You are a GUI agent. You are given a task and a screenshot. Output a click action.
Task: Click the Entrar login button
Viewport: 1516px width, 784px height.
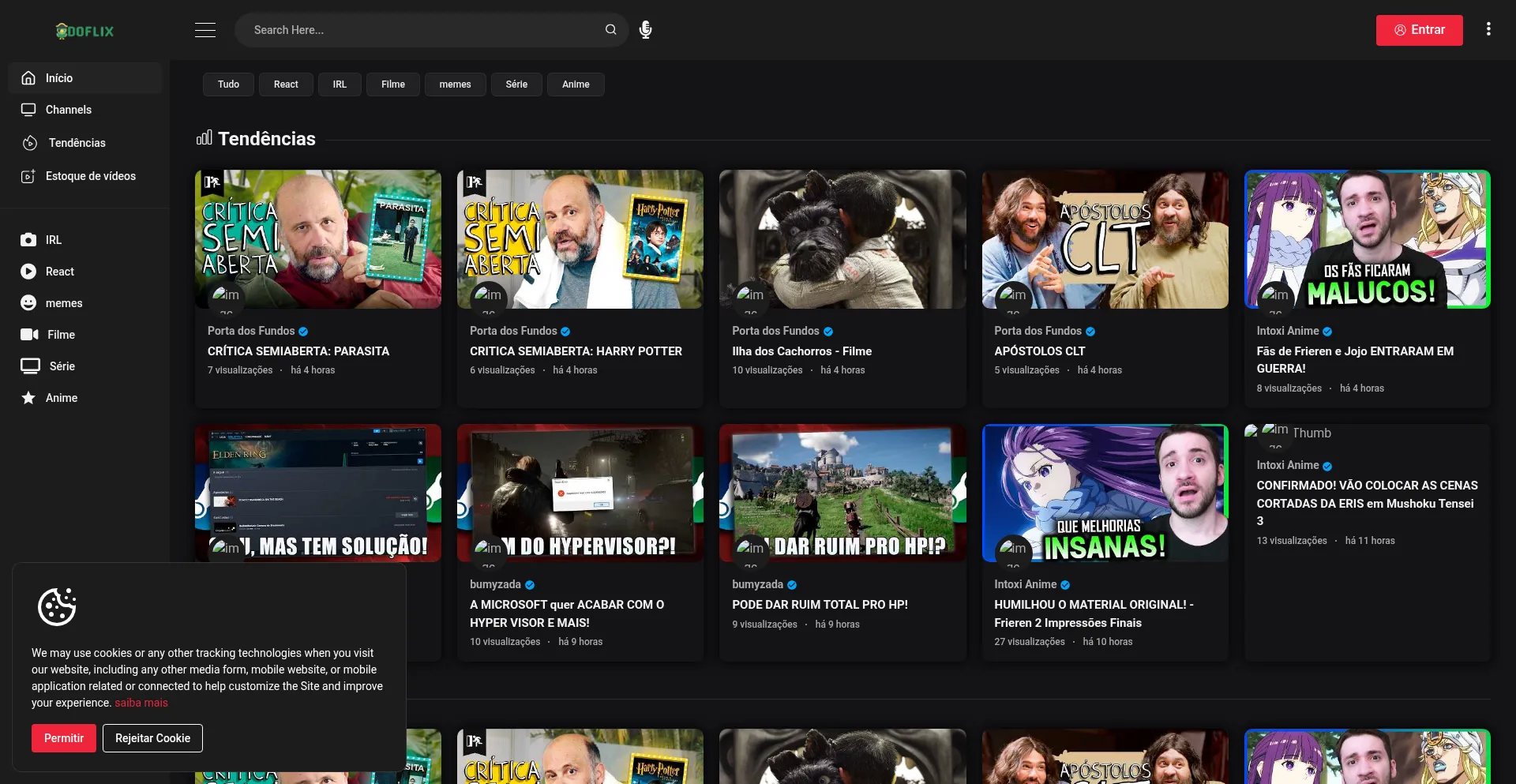click(1419, 30)
